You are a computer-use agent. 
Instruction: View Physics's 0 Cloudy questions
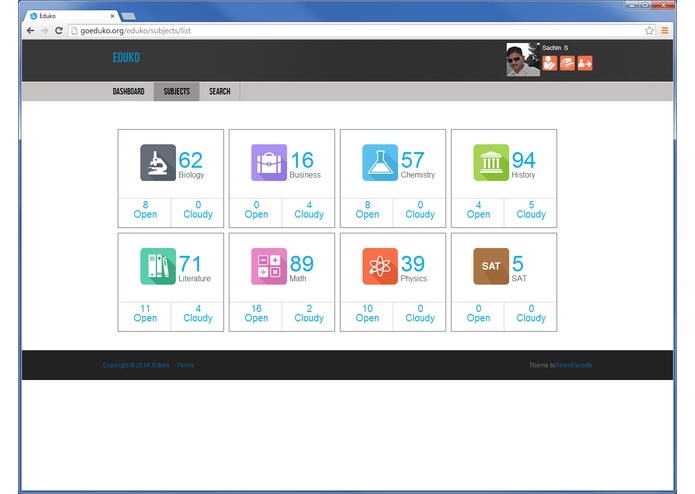[420, 313]
